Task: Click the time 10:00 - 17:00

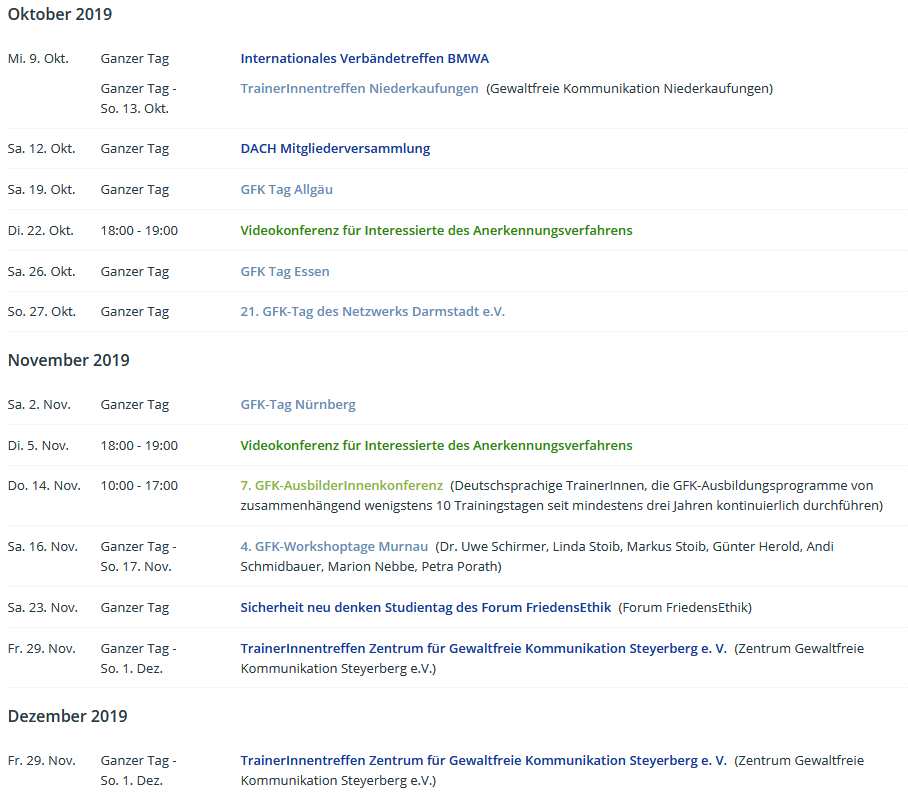Action: (139, 485)
